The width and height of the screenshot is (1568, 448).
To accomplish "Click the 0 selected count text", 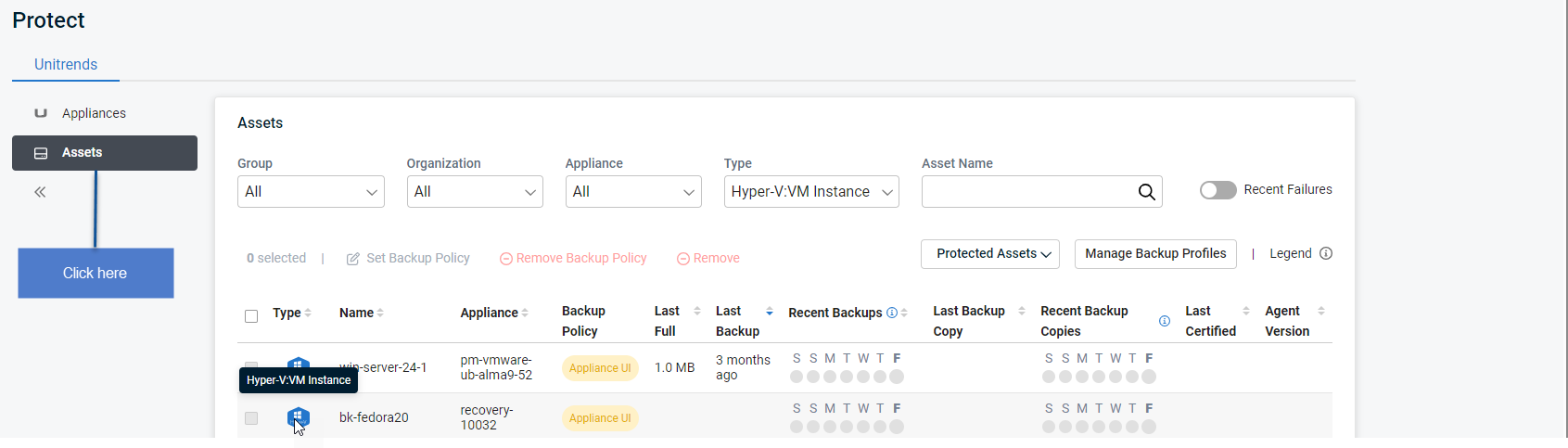I will (x=276, y=259).
